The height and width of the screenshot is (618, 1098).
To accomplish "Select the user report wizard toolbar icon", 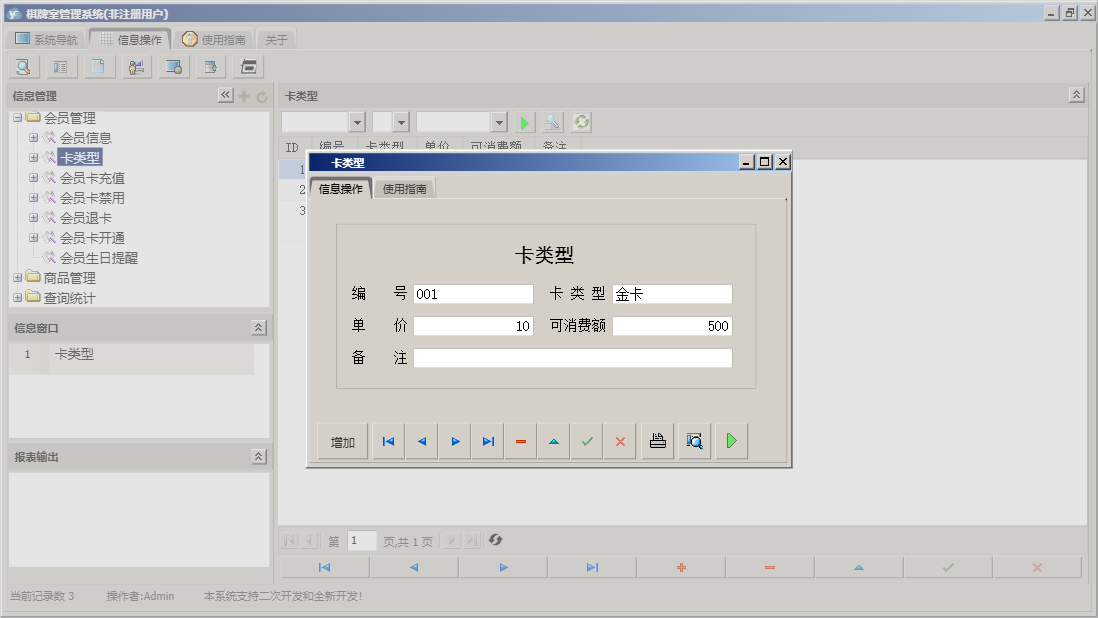I will (x=136, y=66).
